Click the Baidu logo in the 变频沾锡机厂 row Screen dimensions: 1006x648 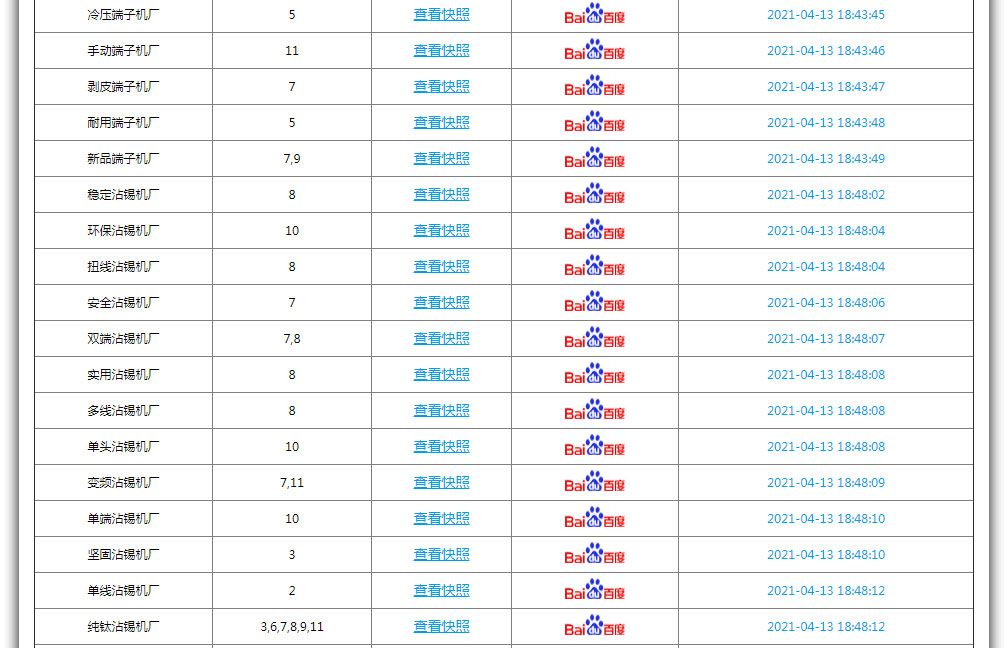point(595,482)
